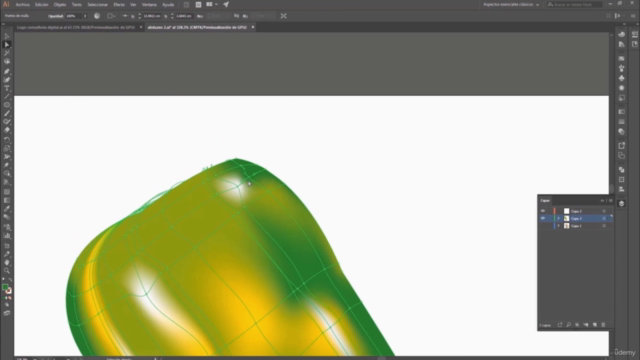Click the Create New Layer icon

[595, 325]
